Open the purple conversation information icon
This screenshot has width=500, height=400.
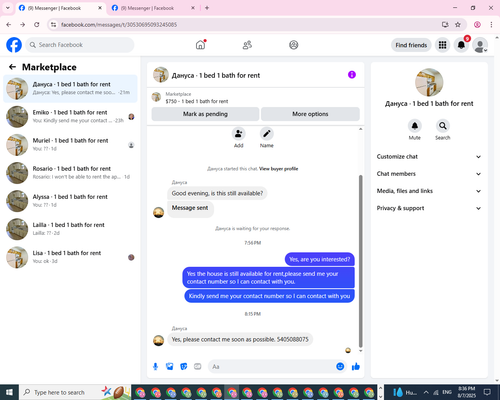(x=352, y=75)
